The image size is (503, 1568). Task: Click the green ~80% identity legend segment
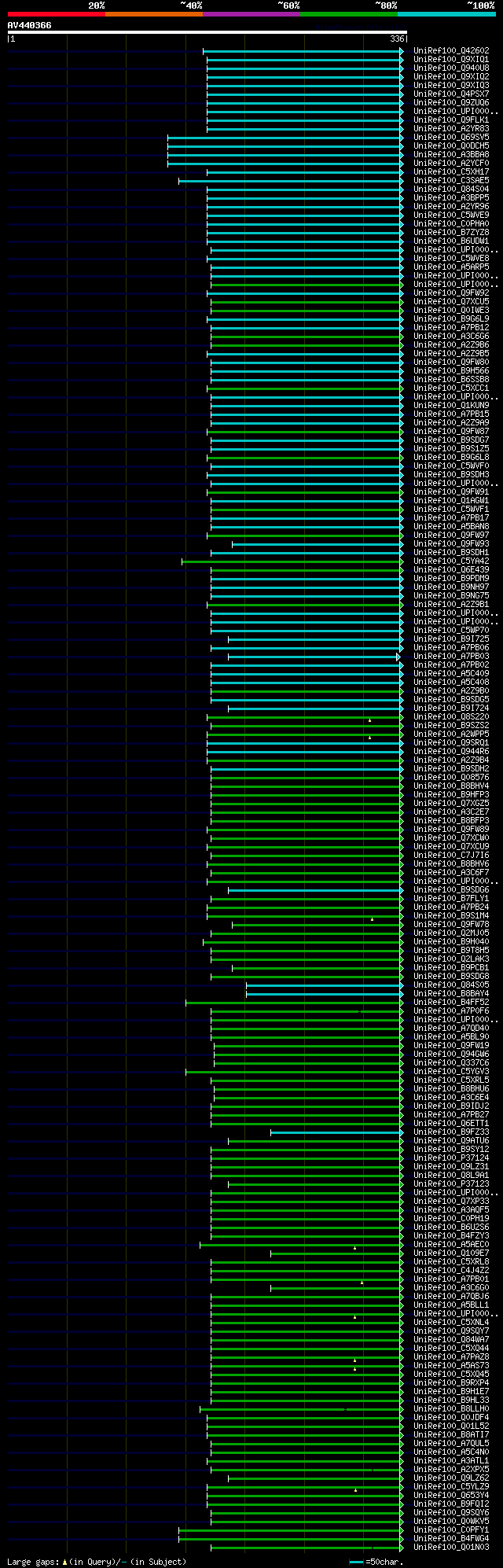349,14
